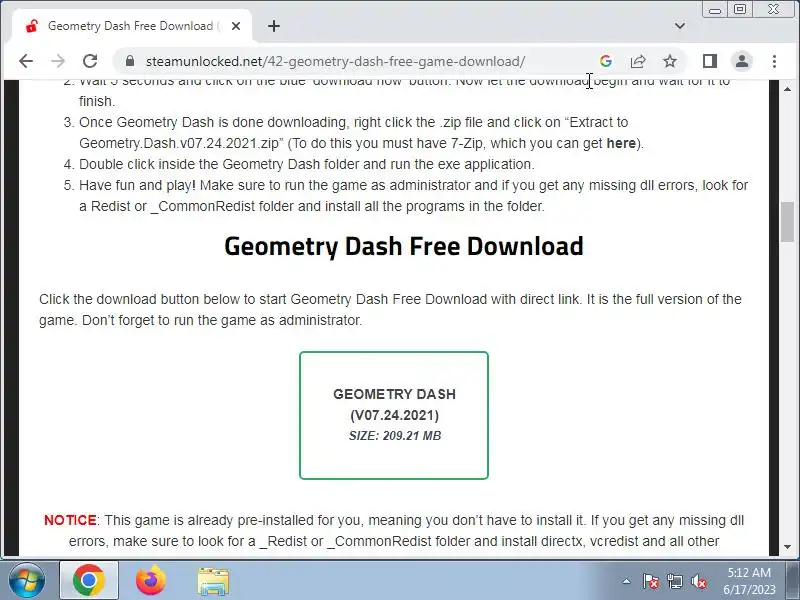Show hidden tray icons arrow

(627, 581)
